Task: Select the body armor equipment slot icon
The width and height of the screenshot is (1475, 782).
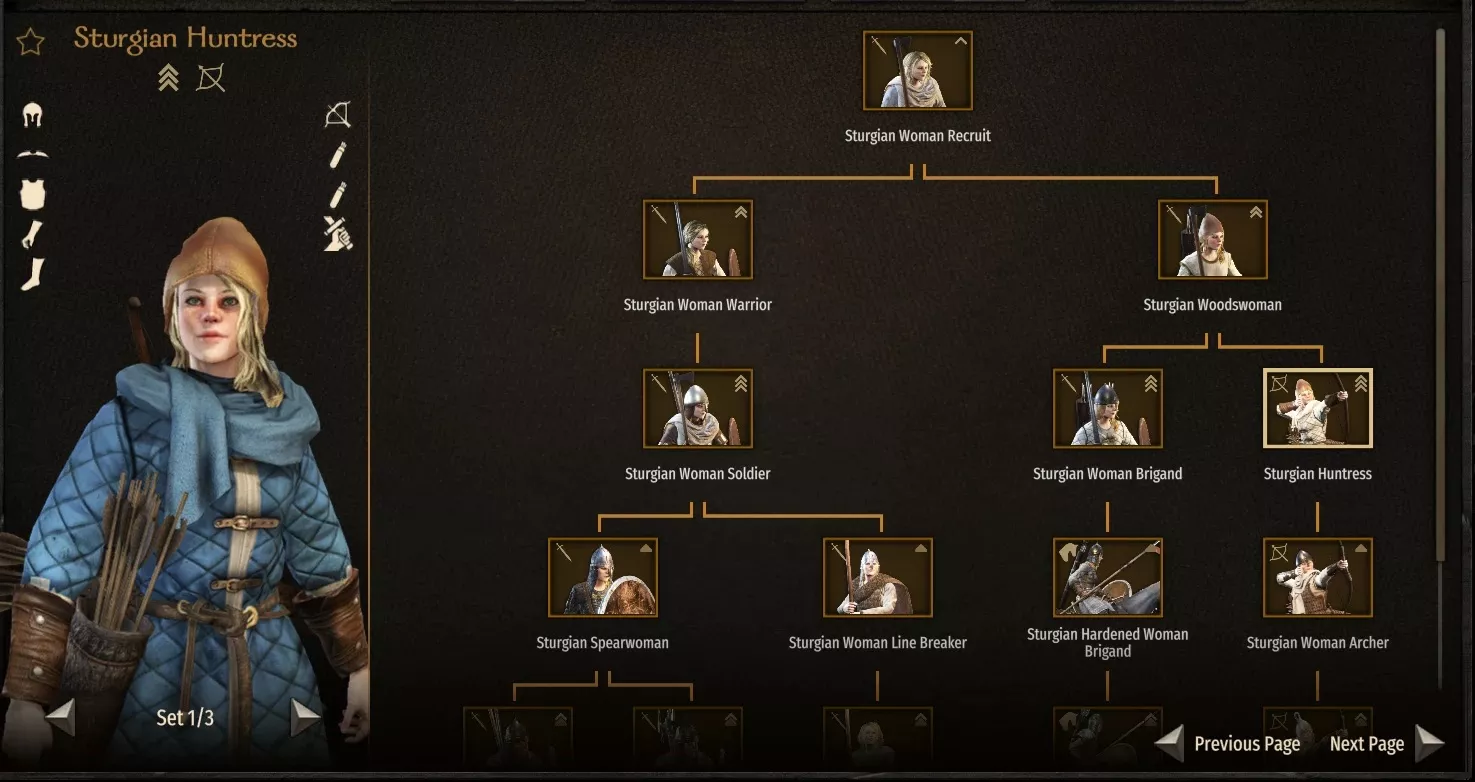Action: tap(33, 194)
